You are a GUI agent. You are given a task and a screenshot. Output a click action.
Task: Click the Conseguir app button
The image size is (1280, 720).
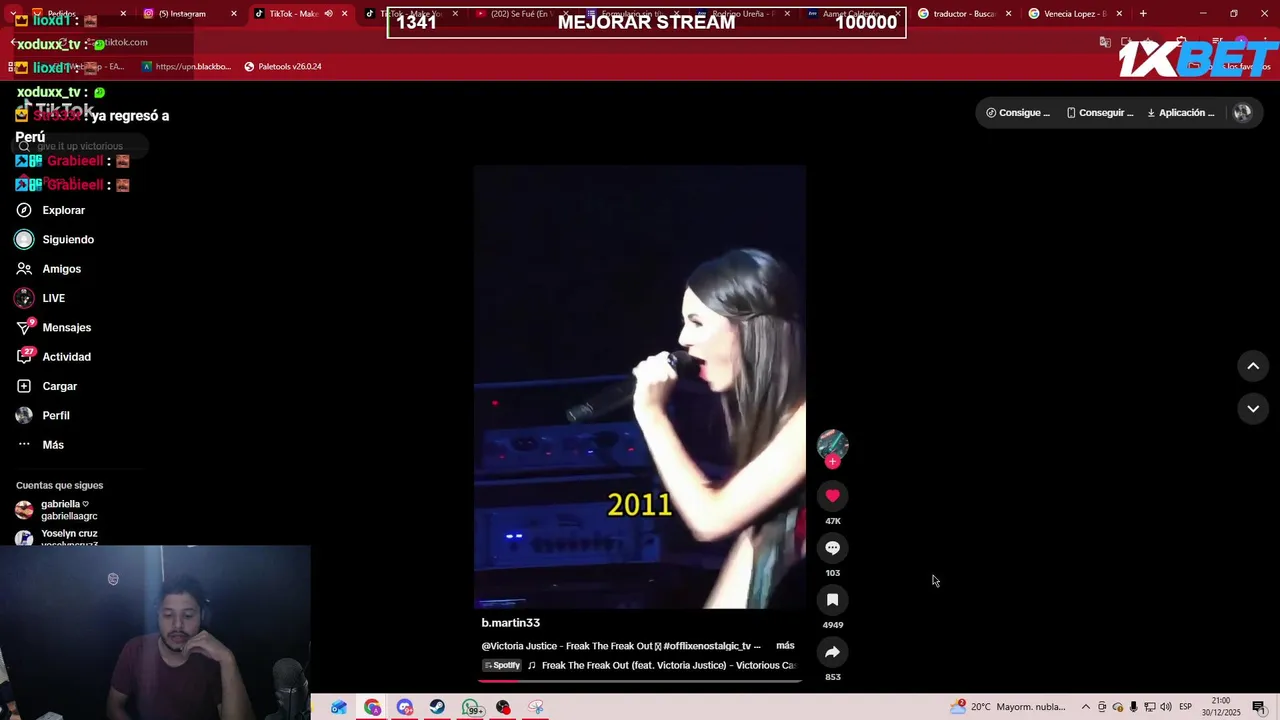(x=1100, y=113)
